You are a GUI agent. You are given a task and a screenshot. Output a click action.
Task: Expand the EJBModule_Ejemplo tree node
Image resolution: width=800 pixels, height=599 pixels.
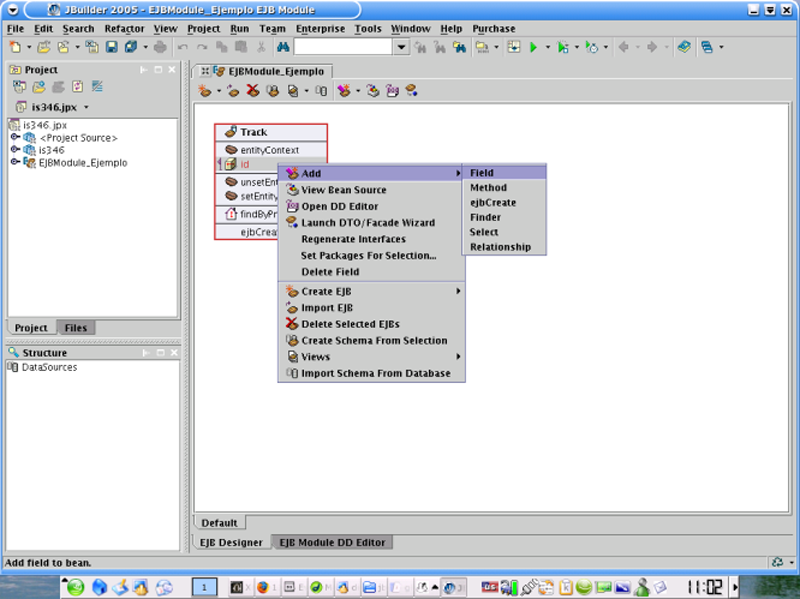15,162
